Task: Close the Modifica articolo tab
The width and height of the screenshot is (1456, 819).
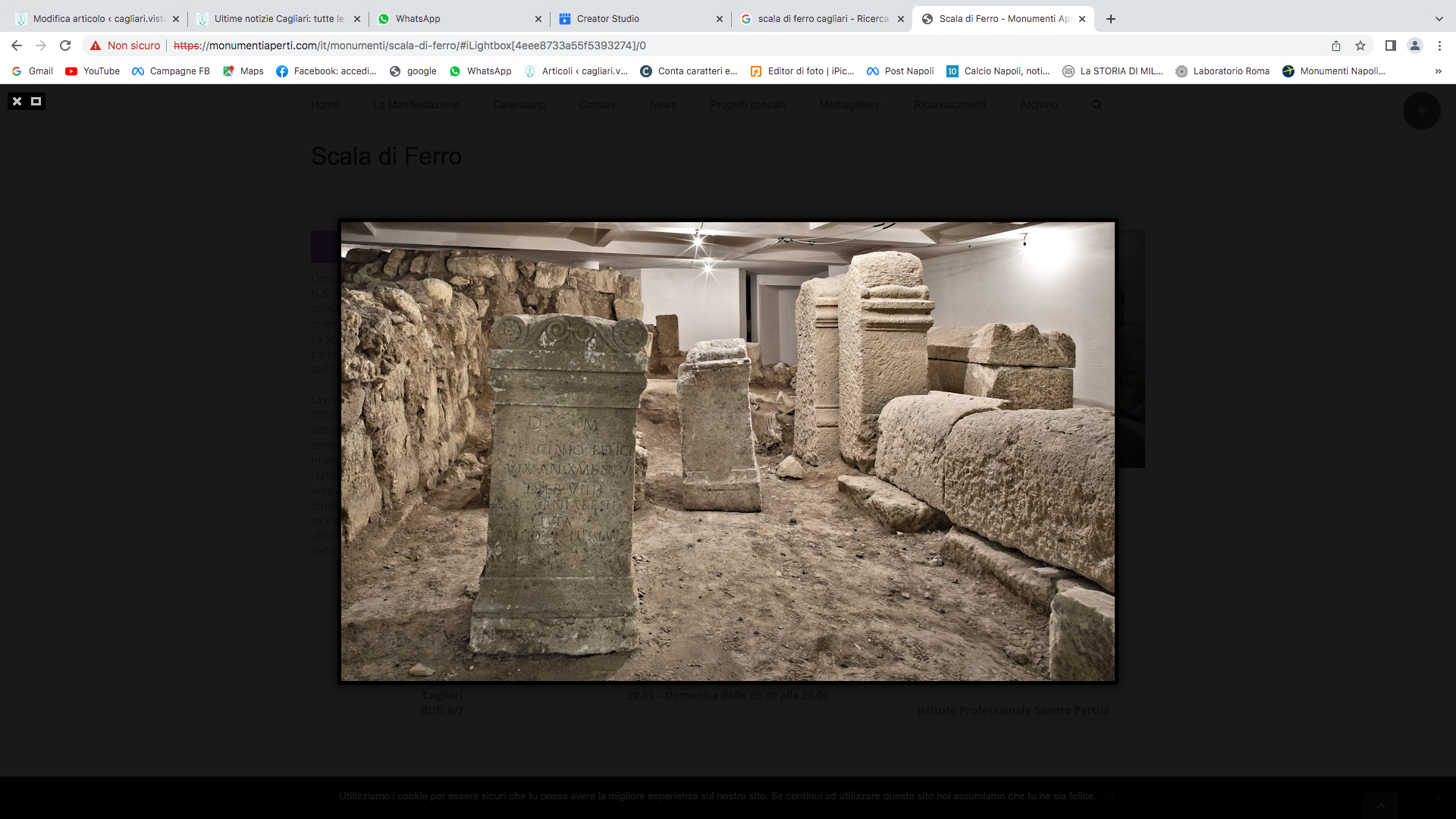Action: click(x=176, y=19)
